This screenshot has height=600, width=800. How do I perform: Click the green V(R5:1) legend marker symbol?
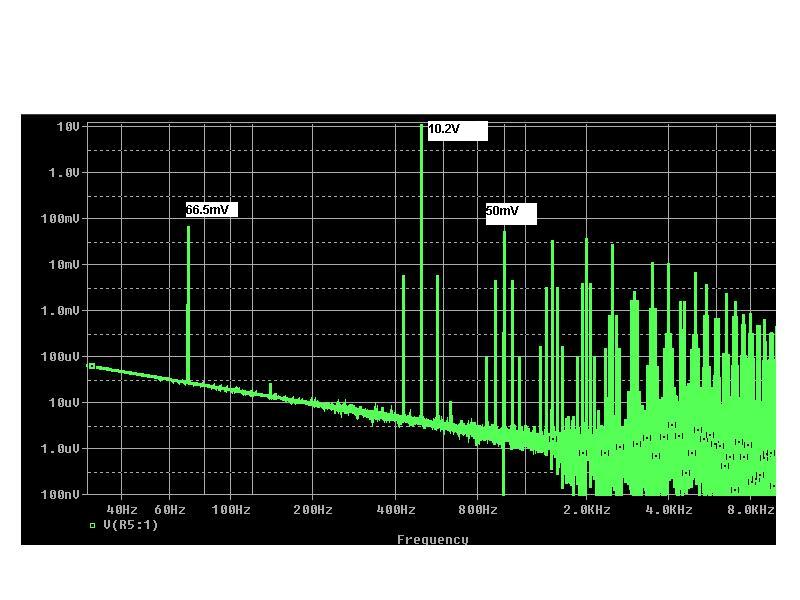click(x=92, y=525)
